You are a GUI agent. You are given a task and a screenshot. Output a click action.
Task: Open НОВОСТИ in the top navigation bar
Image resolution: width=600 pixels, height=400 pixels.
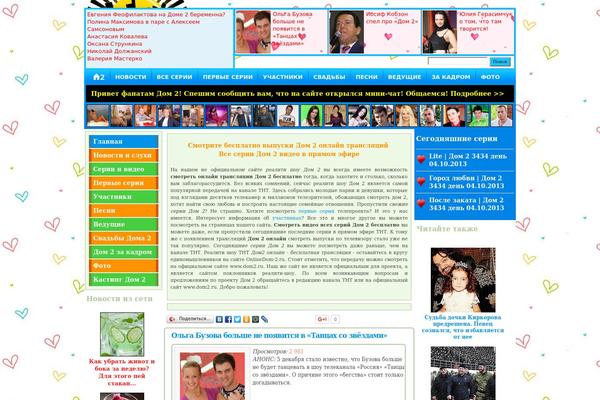tap(131, 77)
